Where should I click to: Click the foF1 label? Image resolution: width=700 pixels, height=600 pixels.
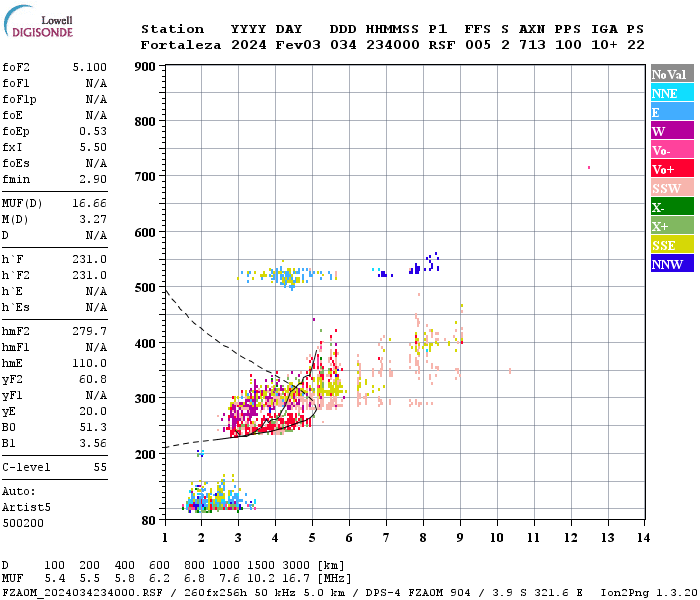[x=16, y=83]
